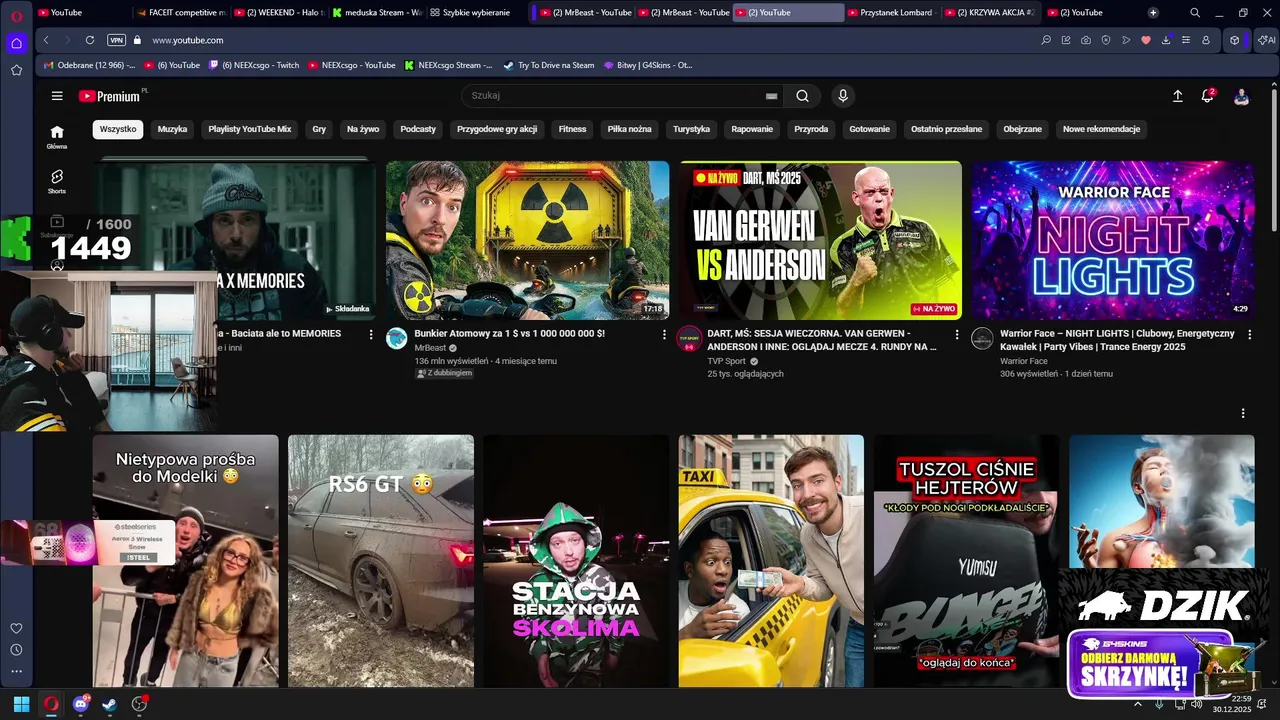Open the Aria AI button in Opera toolbar
1280x720 pixels.
coord(1267,40)
